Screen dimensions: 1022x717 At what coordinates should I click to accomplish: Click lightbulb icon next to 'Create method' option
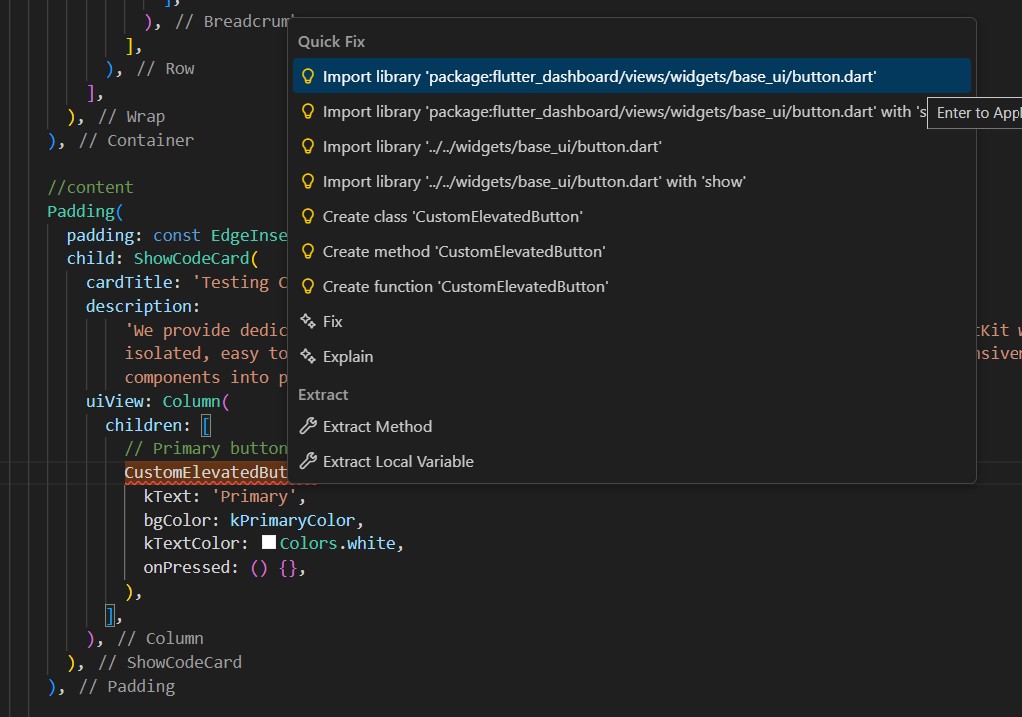tap(308, 252)
